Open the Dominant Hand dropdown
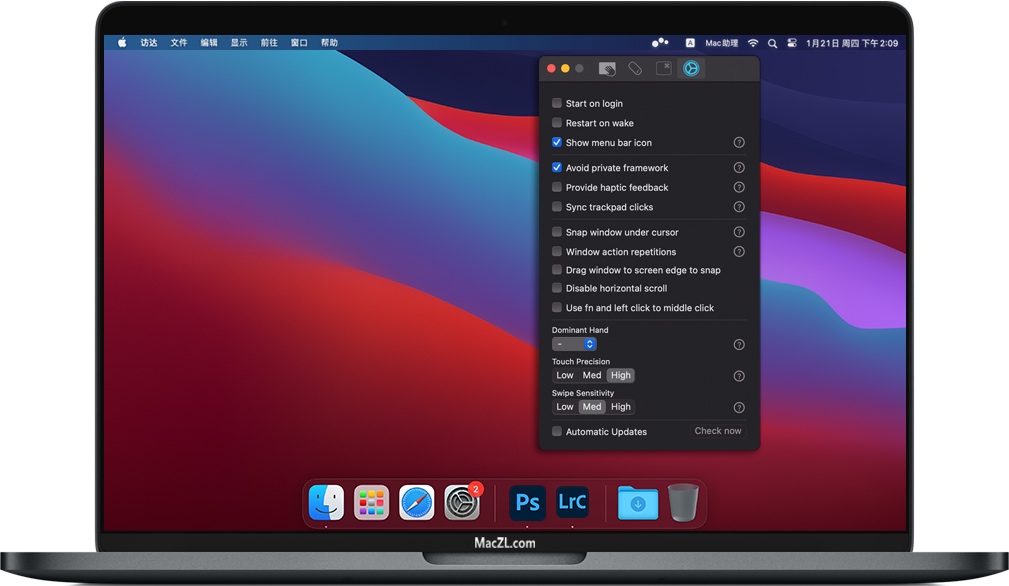This screenshot has height=586, width=1009. tap(574, 344)
